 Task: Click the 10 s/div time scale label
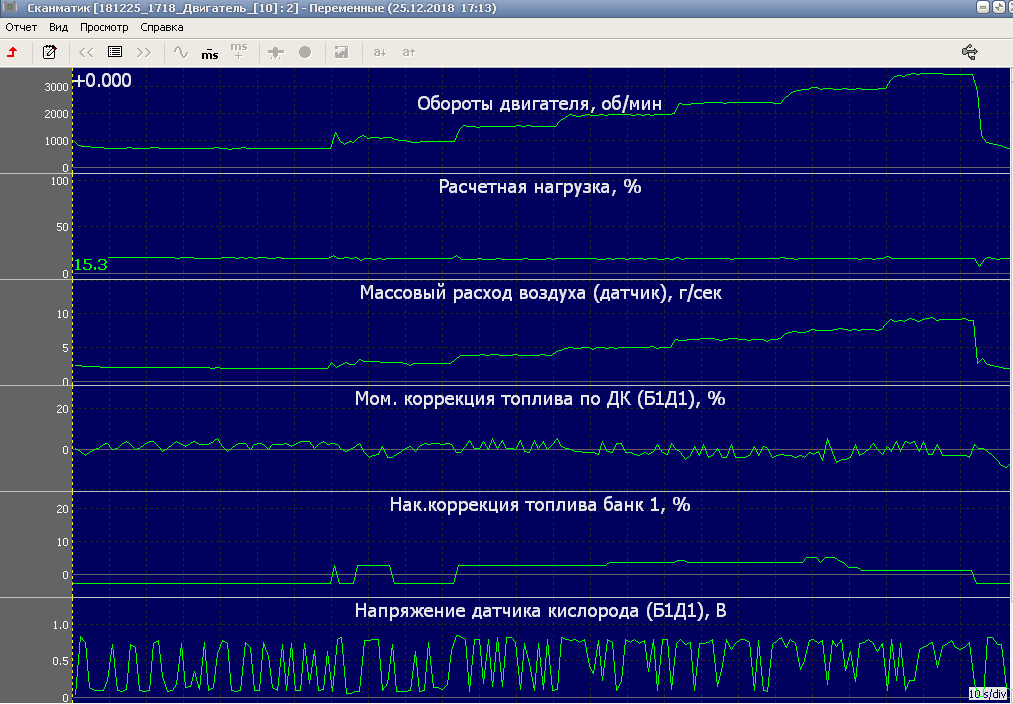click(x=988, y=693)
